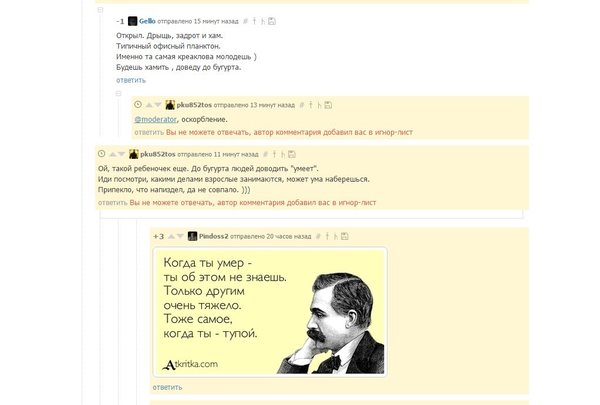Upvote Pindoss2's comment with the up arrow

point(171,236)
